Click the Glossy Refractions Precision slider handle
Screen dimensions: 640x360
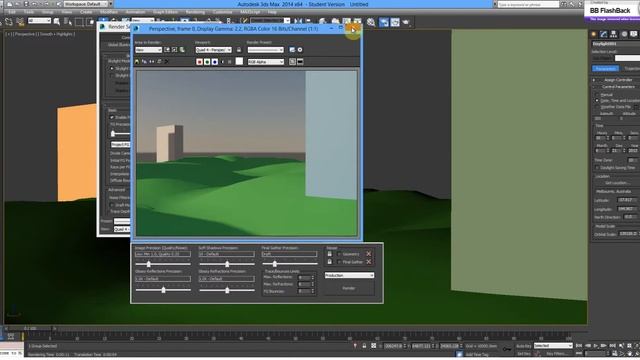pyautogui.click(x=227, y=290)
